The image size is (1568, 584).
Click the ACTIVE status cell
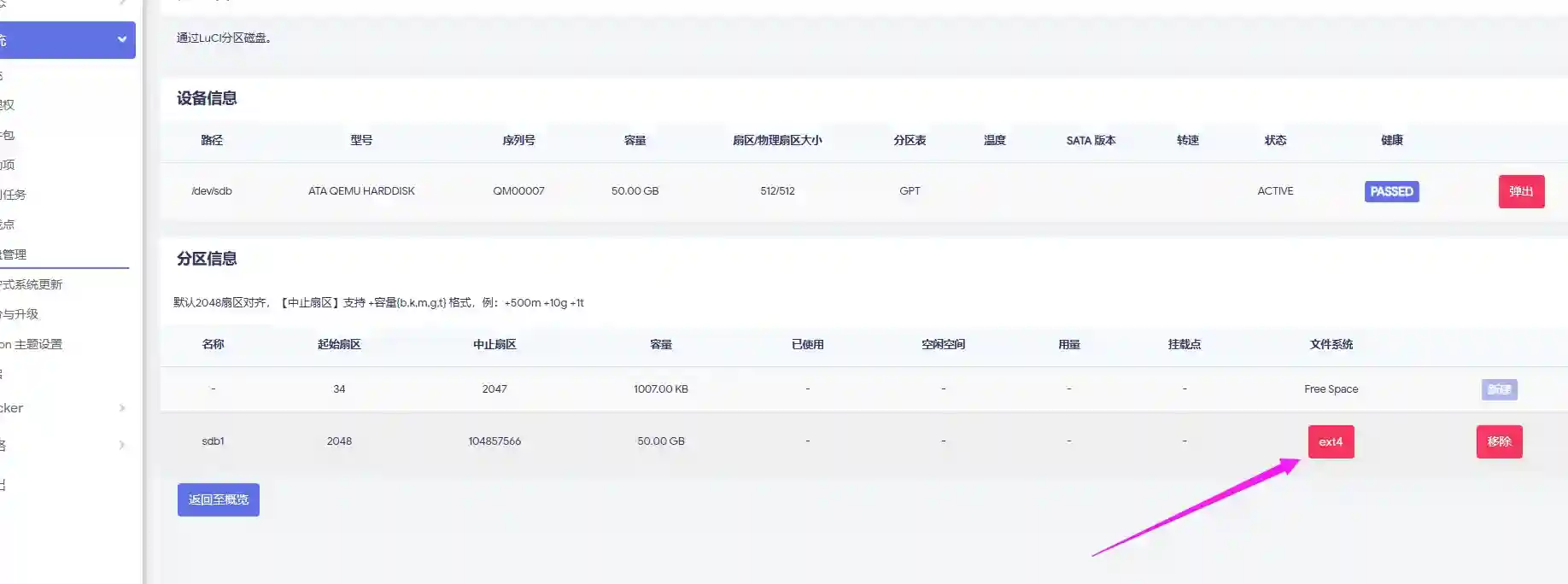click(1275, 191)
